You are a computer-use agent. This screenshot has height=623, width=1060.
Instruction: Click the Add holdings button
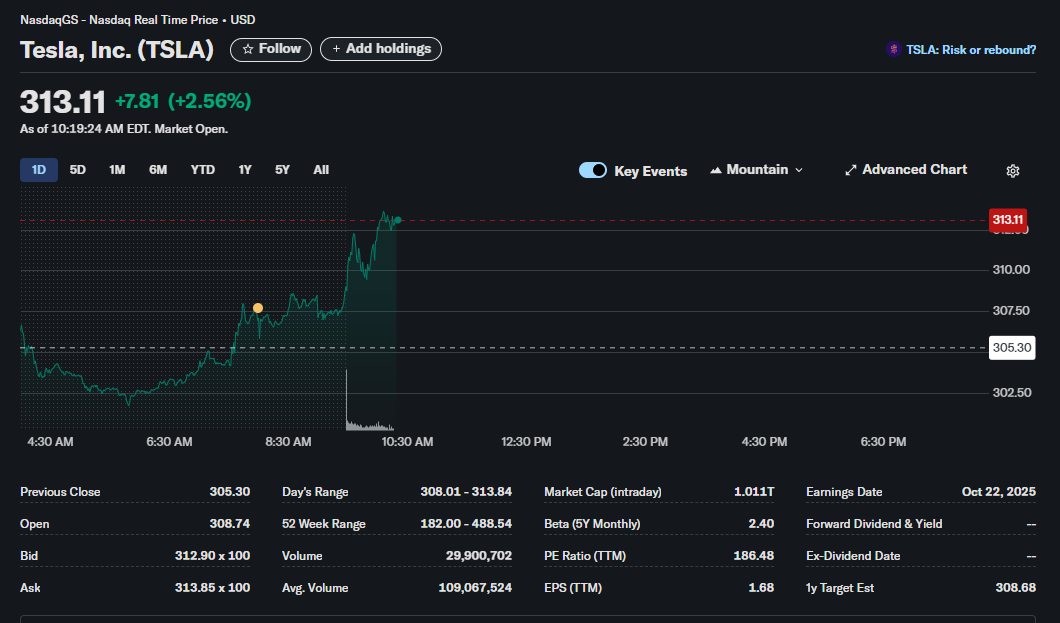(381, 49)
